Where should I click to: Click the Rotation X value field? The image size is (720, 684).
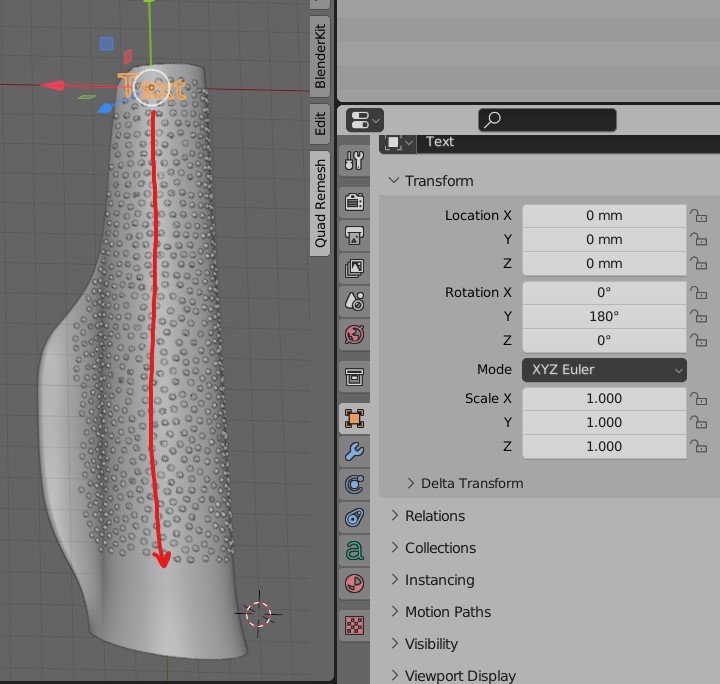point(604,292)
